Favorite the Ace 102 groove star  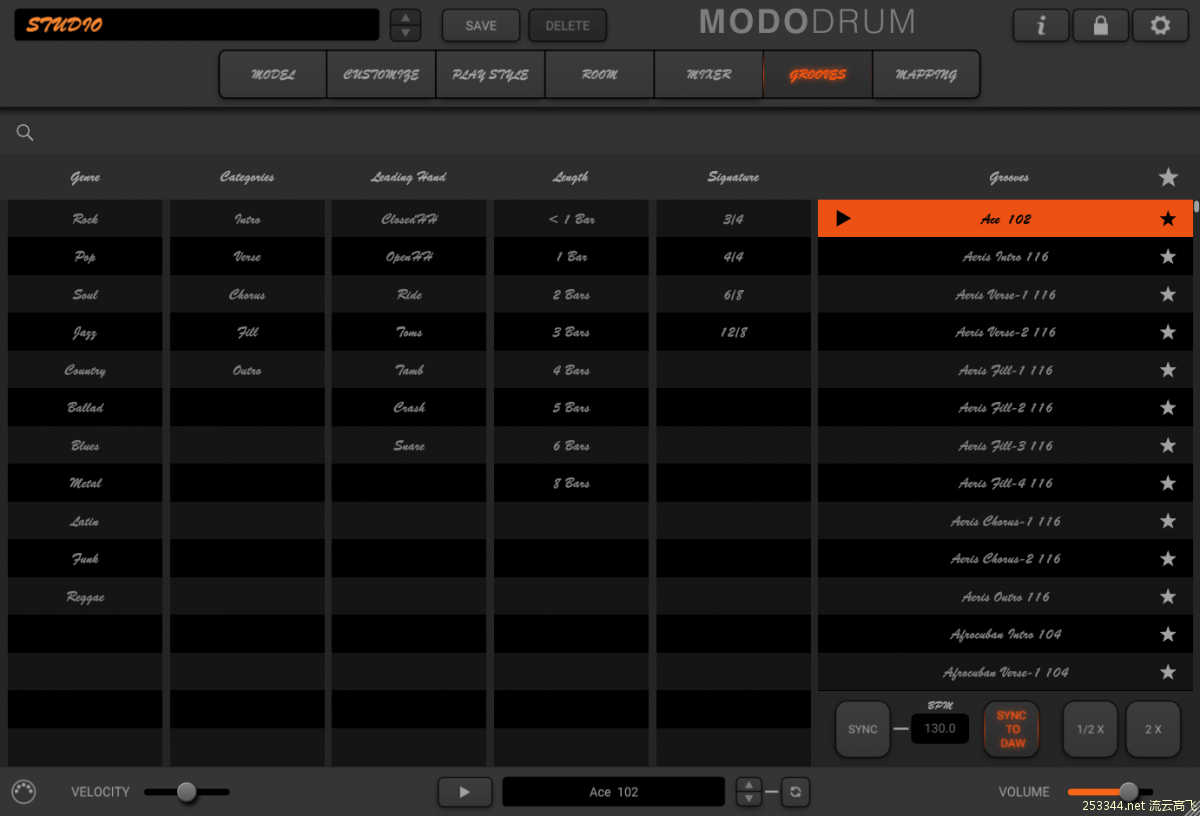(x=1168, y=219)
